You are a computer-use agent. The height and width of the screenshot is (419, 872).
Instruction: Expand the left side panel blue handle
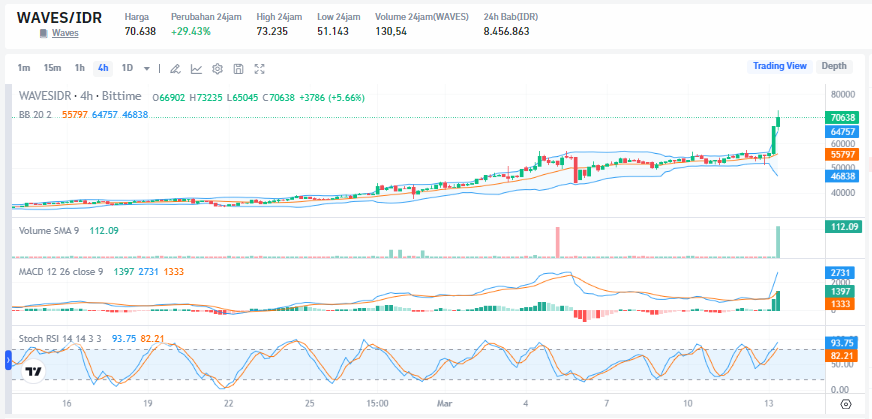[x=8, y=361]
